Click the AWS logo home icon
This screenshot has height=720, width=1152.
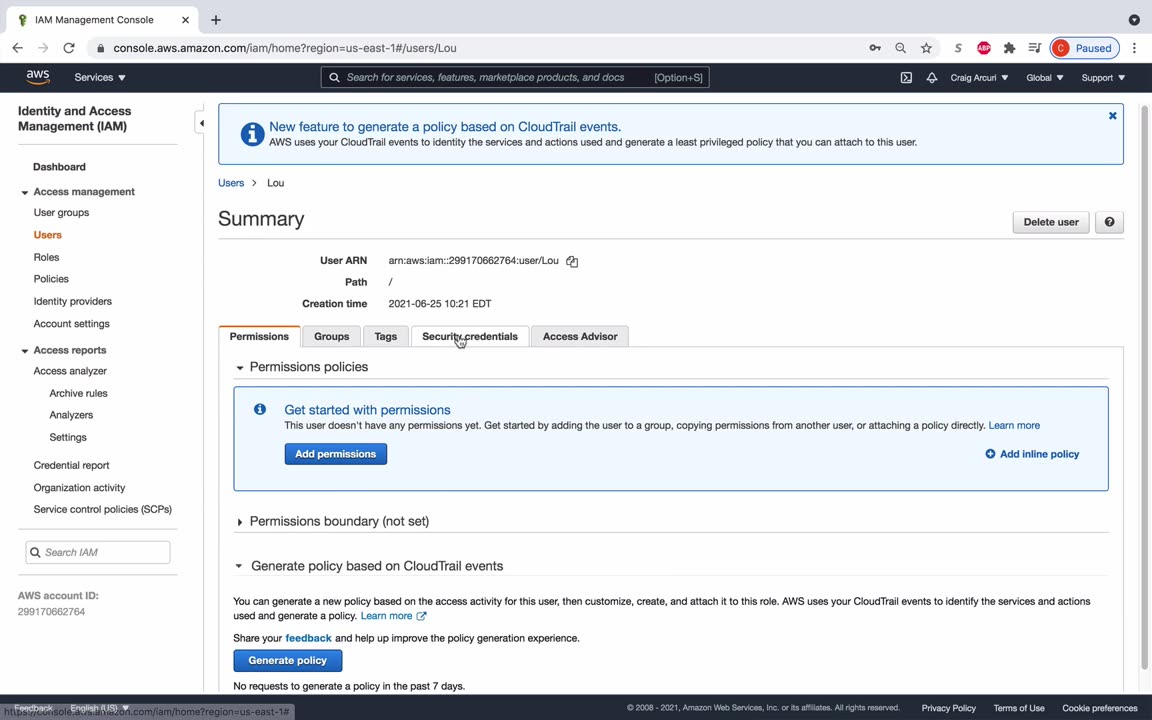[38, 77]
